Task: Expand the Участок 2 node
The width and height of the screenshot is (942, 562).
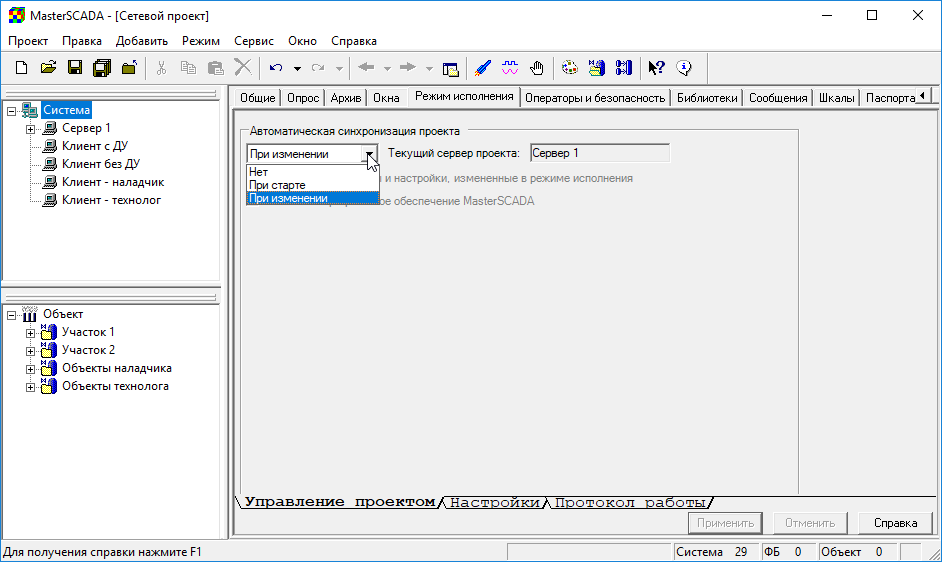Action: point(30,351)
